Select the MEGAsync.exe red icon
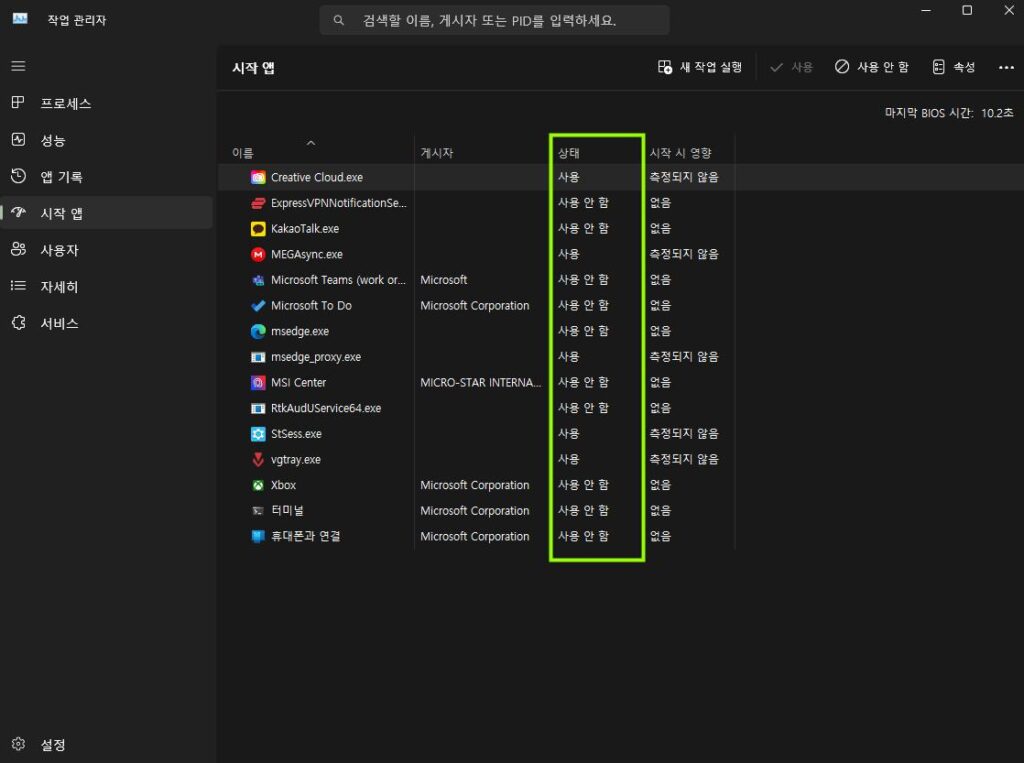Image resolution: width=1024 pixels, height=763 pixels. tap(258, 255)
